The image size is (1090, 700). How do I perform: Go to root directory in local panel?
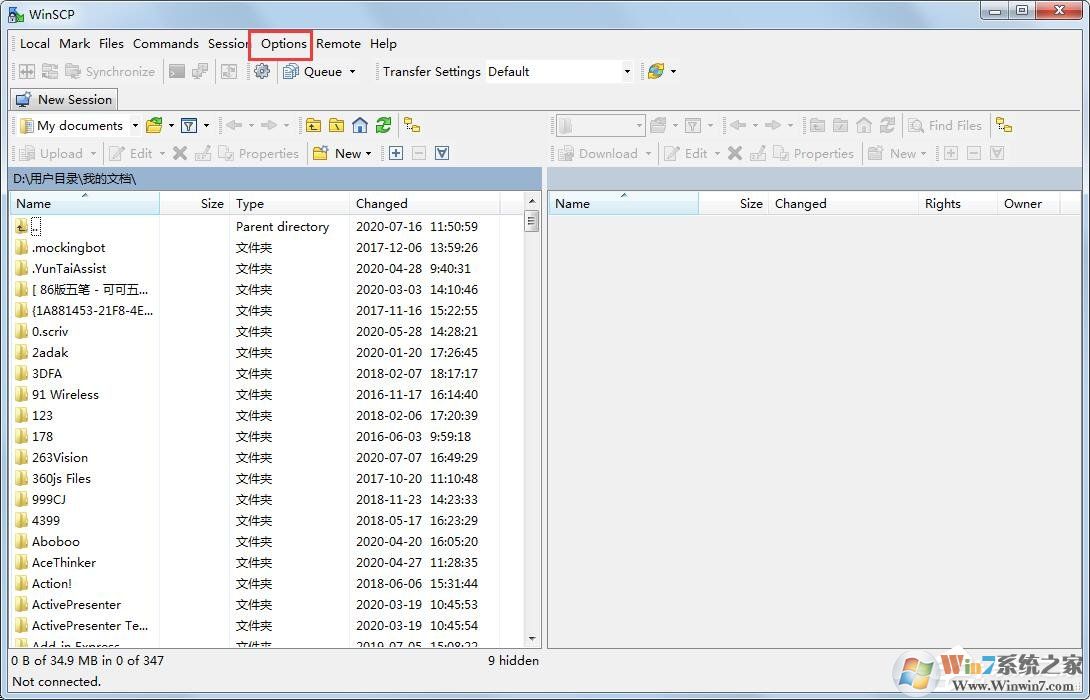[337, 126]
